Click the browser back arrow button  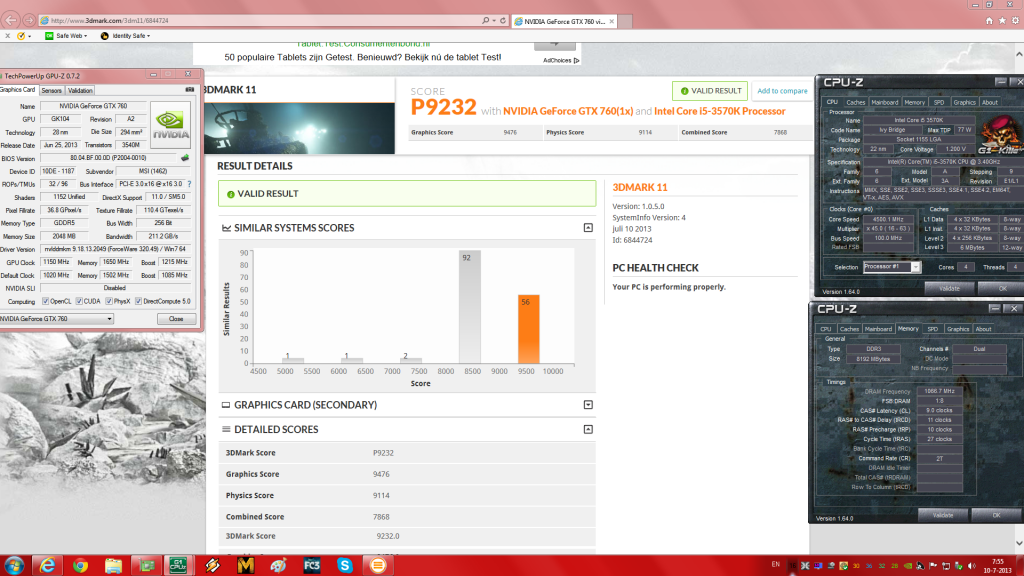(11, 20)
